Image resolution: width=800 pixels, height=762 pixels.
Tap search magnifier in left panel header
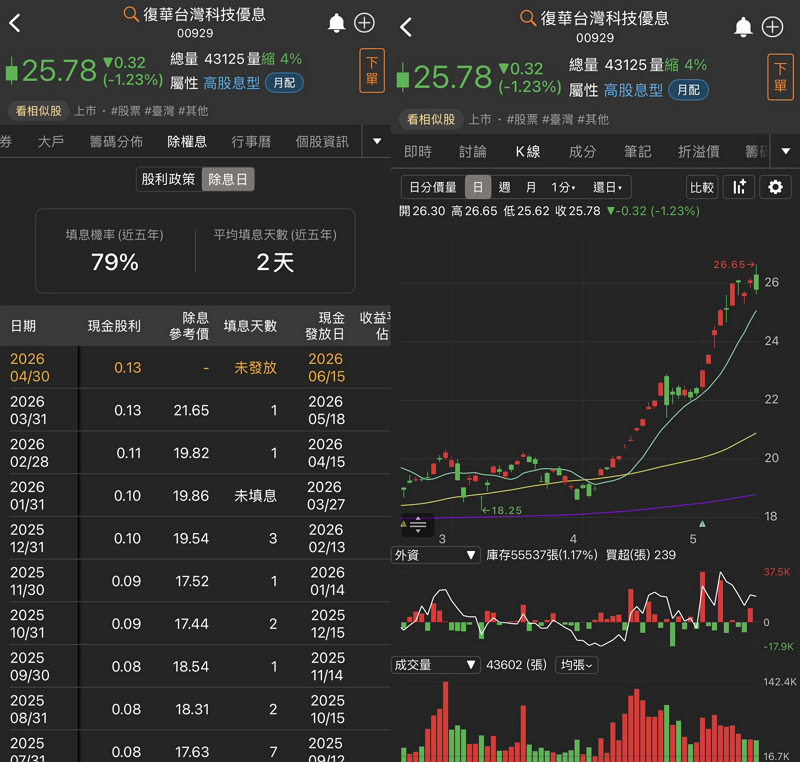(x=131, y=14)
